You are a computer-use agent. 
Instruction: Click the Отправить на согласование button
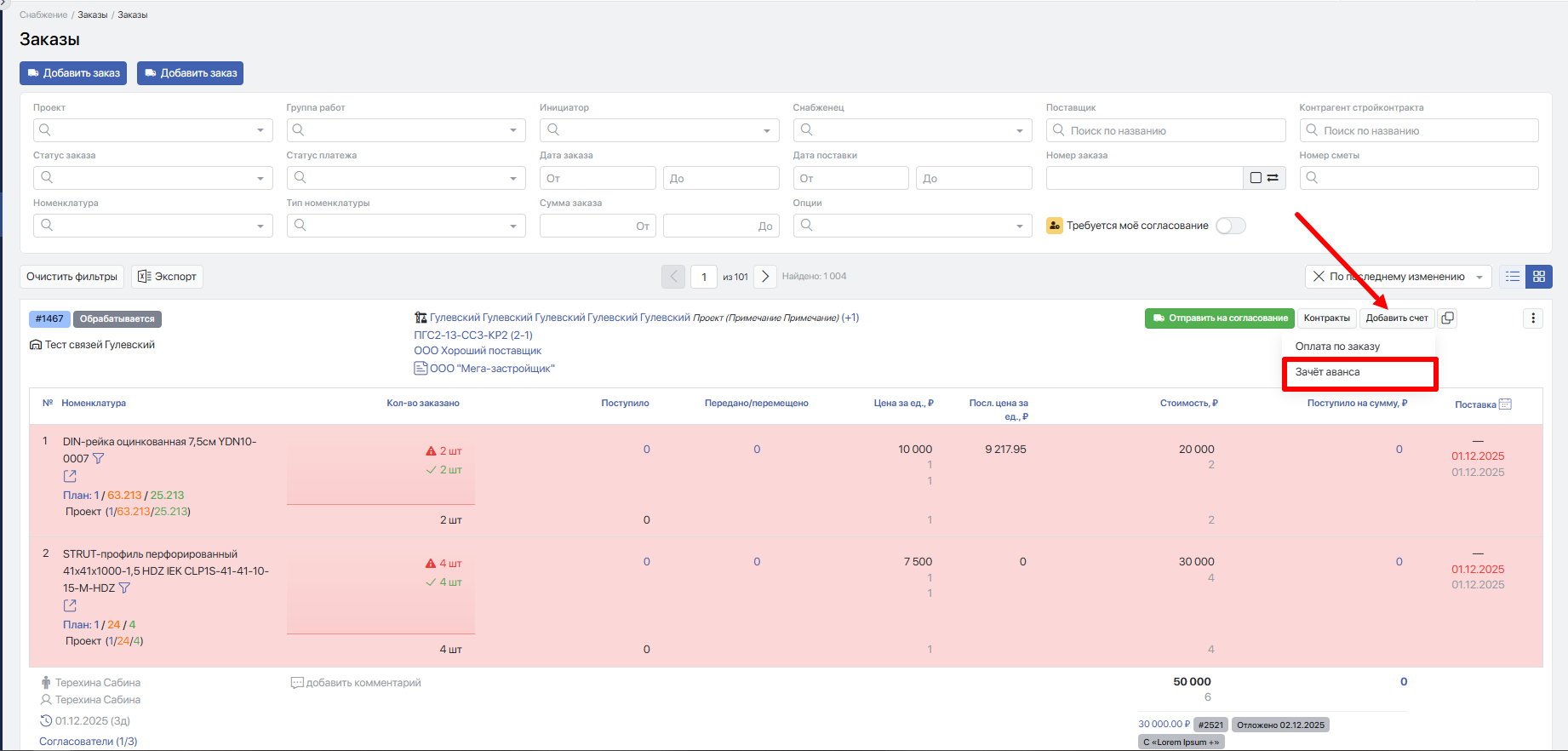(1220, 318)
